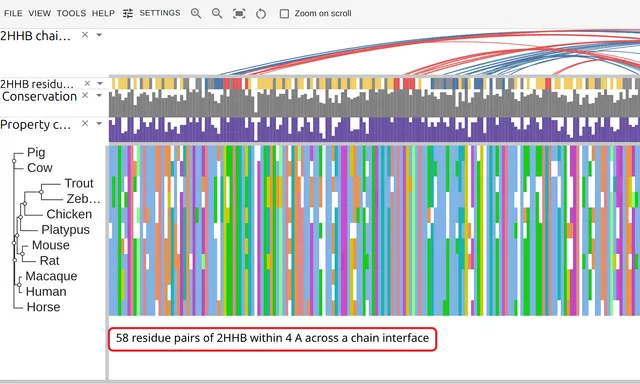The image size is (640, 384).
Task: Open the 2HHB chain track dropdown arrow
Action: pos(99,35)
